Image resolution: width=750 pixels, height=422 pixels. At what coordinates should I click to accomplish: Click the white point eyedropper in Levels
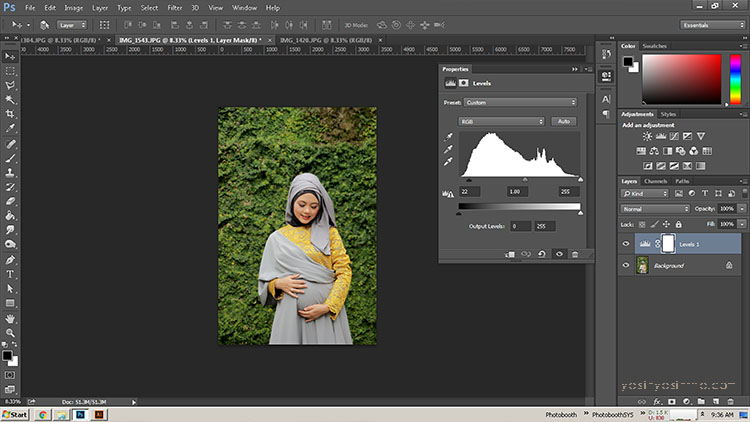click(x=448, y=162)
